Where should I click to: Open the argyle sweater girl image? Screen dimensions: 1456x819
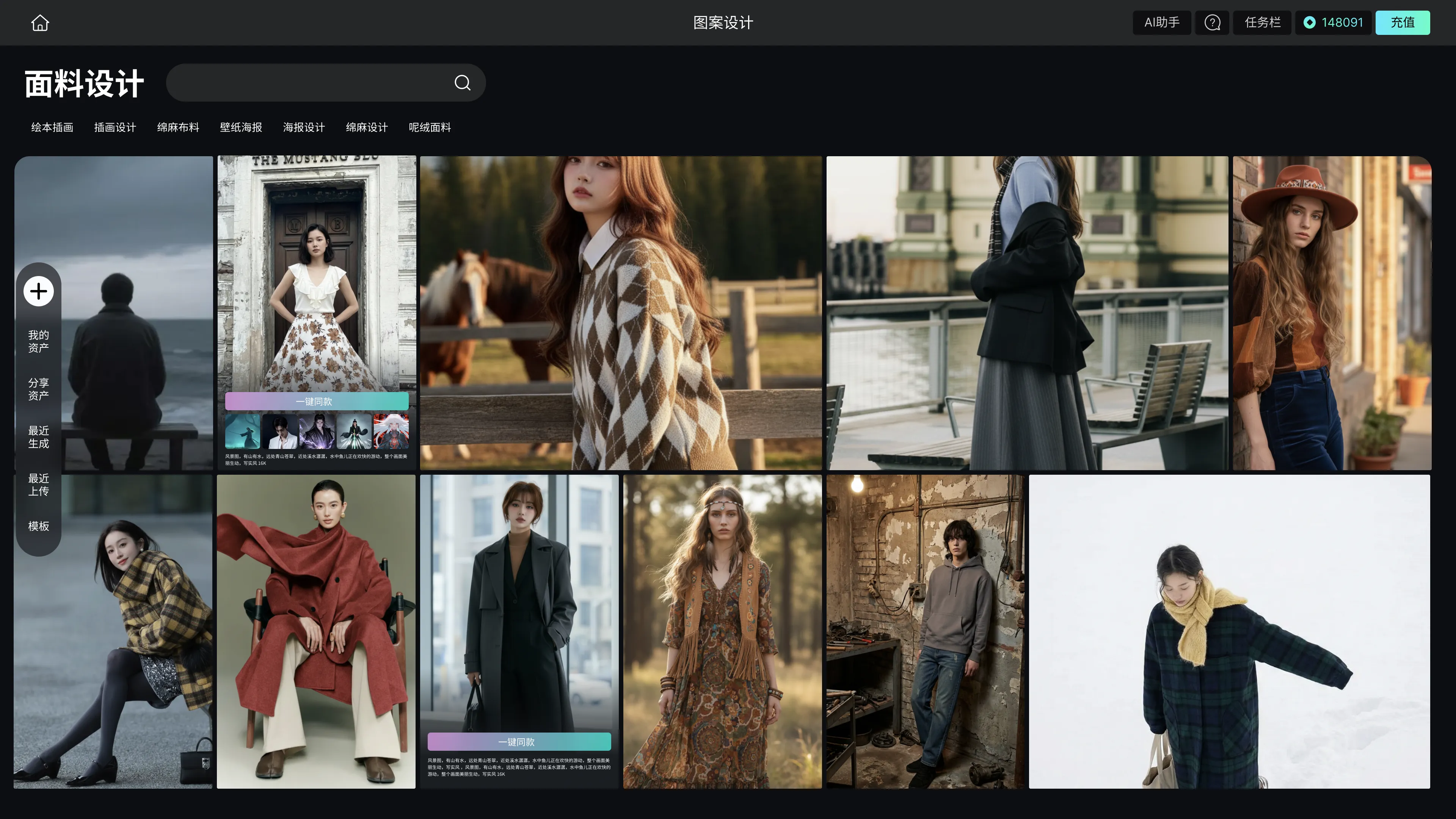(621, 312)
